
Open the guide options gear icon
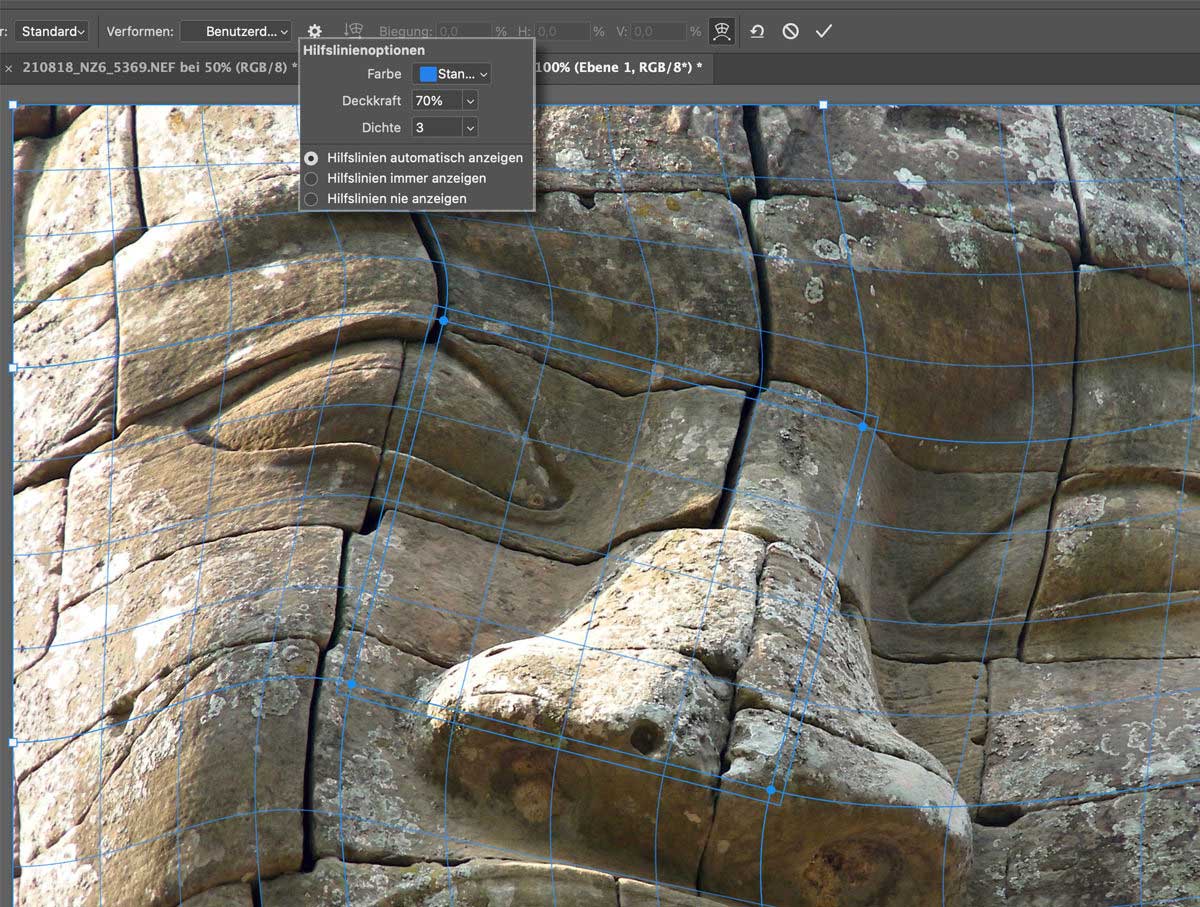click(315, 32)
